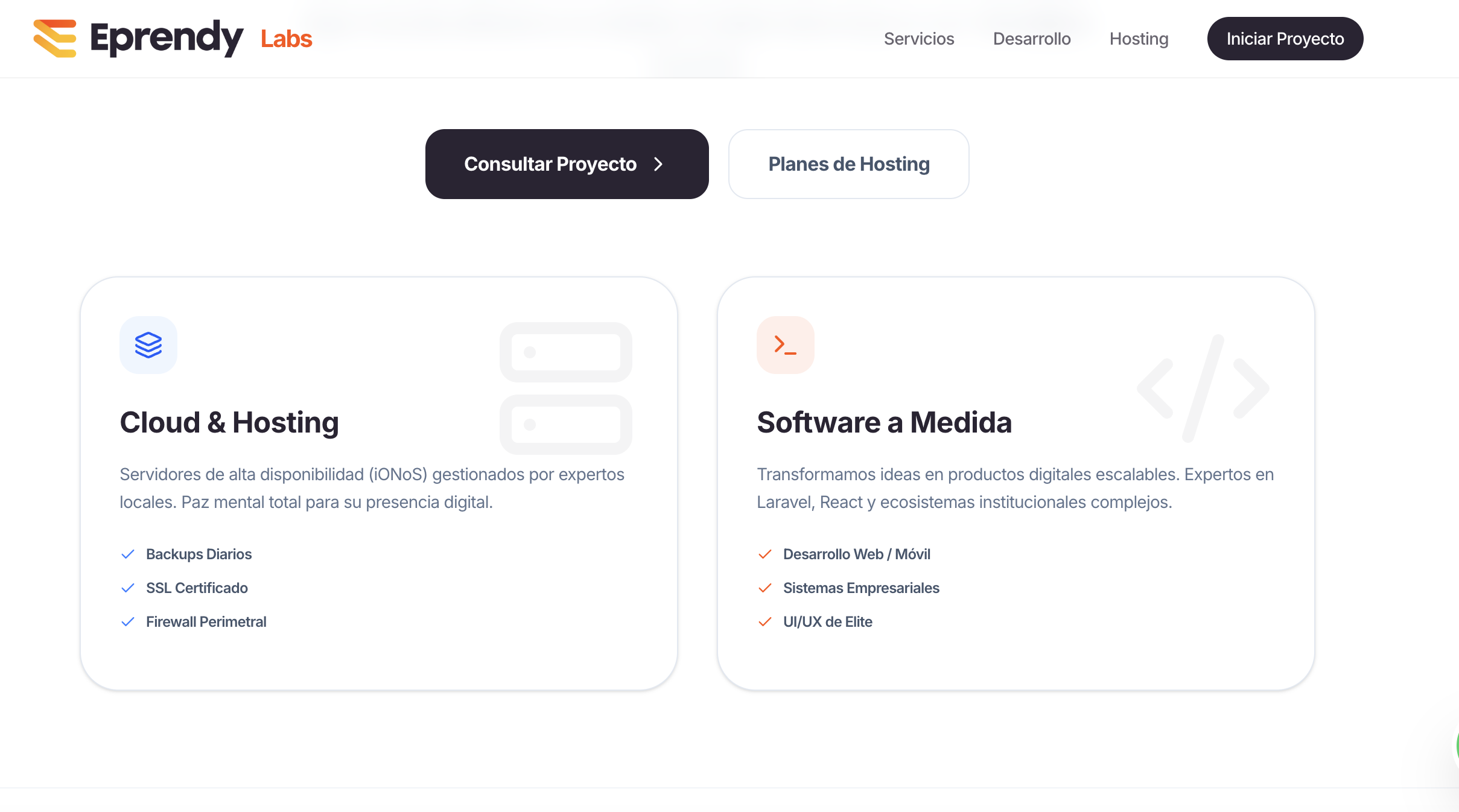
Task: Click the Eprendy striped logo icon
Action: coord(55,39)
